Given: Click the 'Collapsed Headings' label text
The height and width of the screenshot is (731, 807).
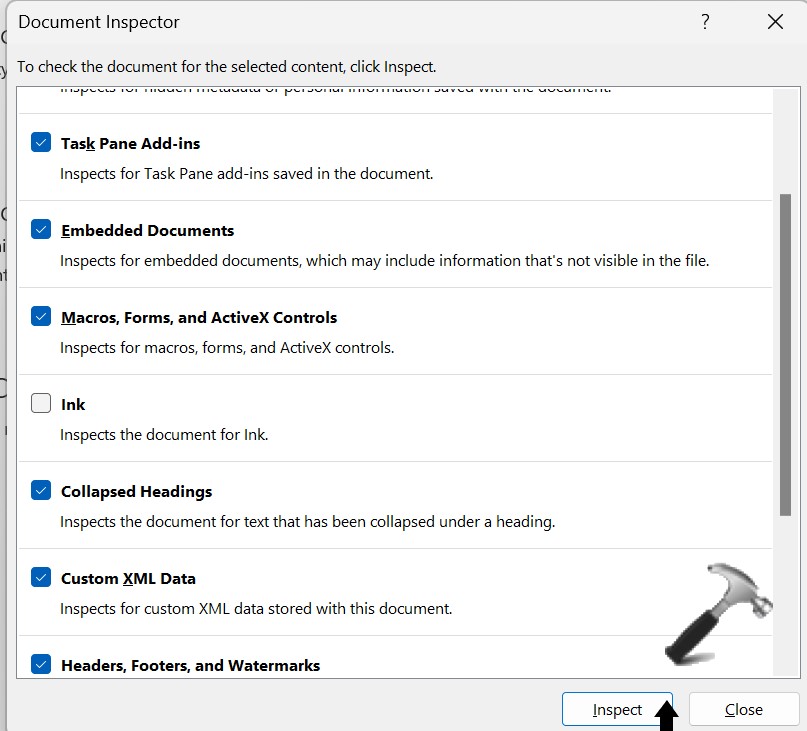Looking at the screenshot, I should coord(136,492).
